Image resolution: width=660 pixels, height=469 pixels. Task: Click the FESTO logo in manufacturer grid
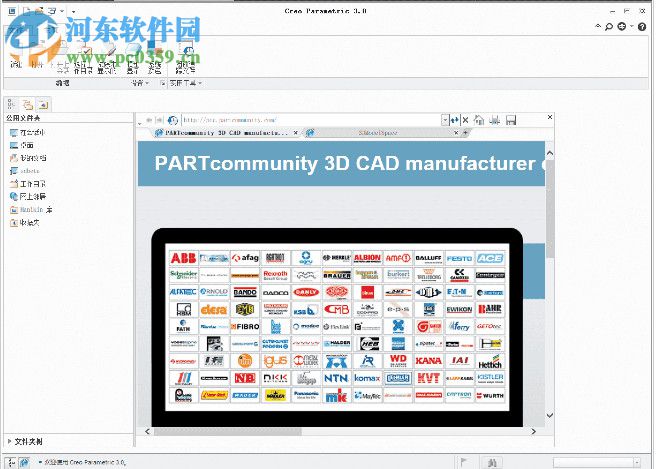click(459, 258)
